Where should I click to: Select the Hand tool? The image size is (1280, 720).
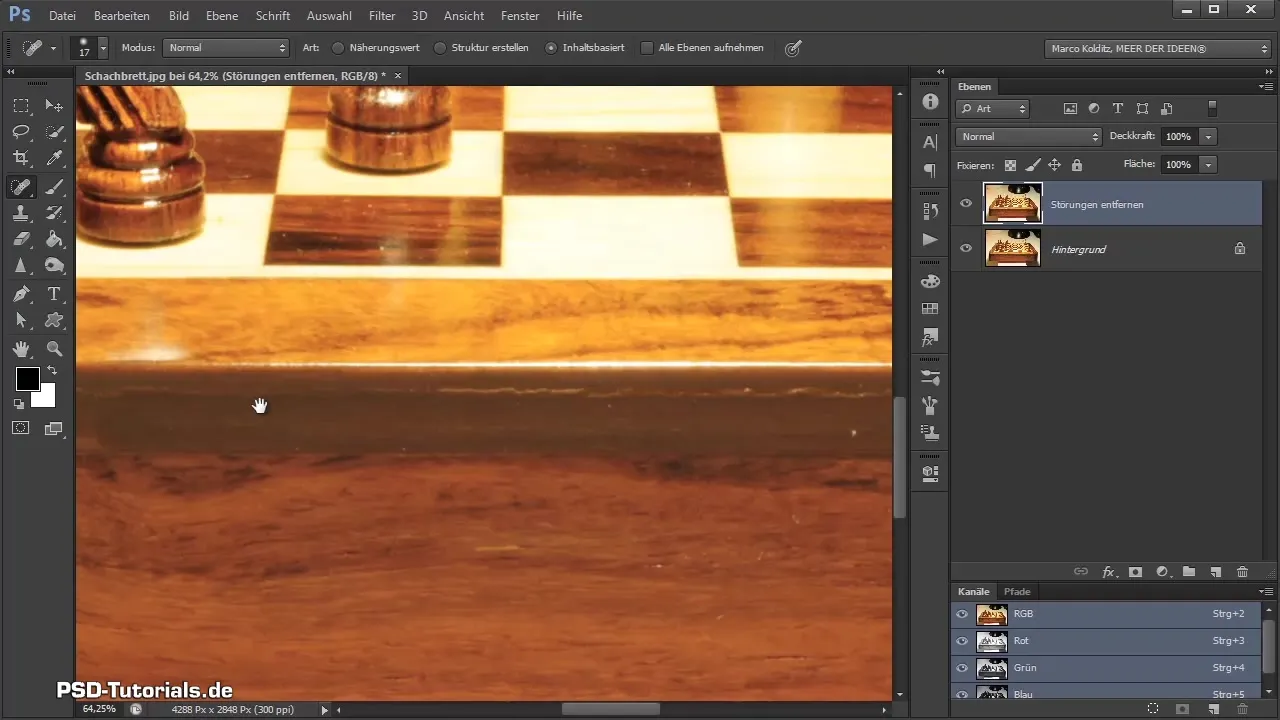21,349
